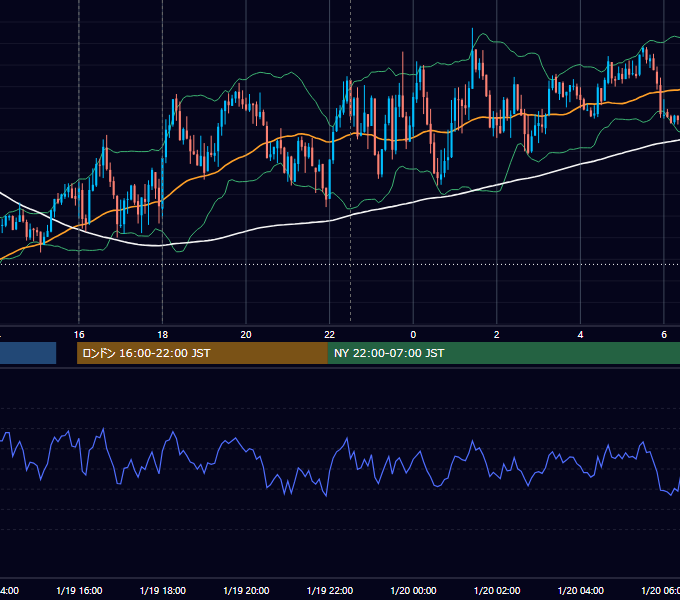This screenshot has height=600, width=680.
Task: Click the ロンドン 16:00-22:00 JST session bar
Action: (202, 353)
